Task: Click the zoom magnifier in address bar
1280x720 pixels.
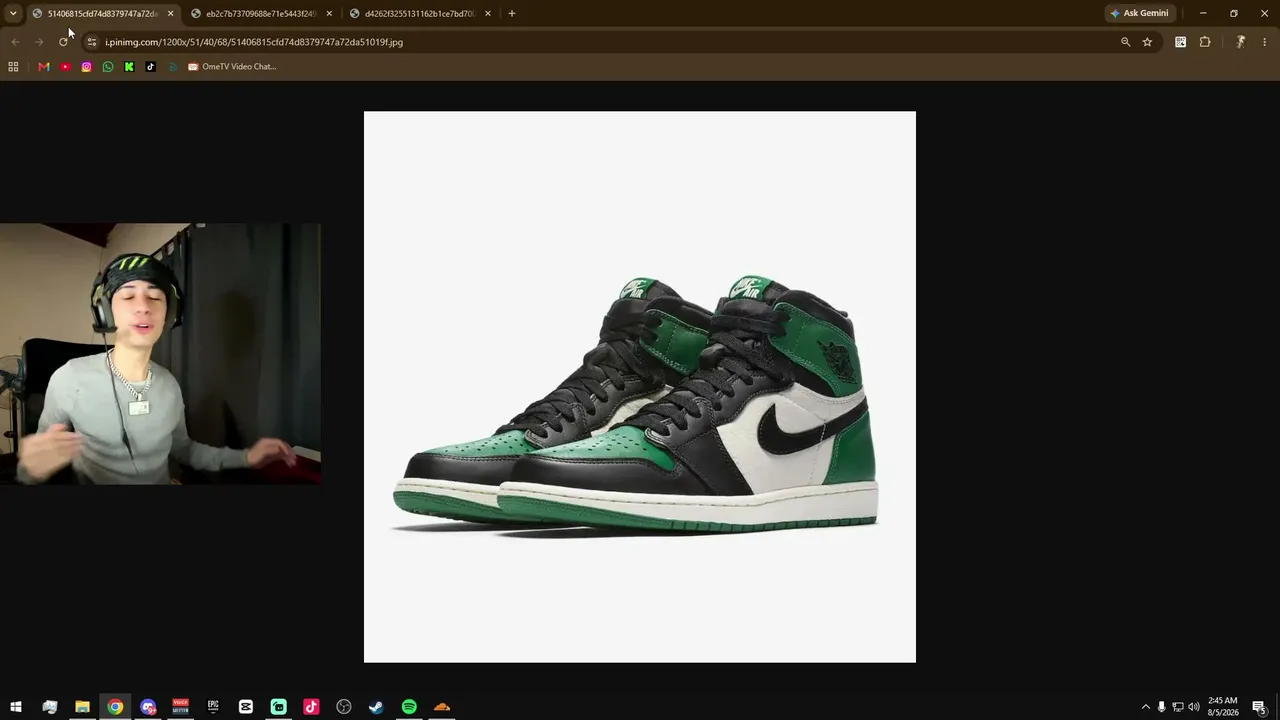Action: click(1125, 42)
